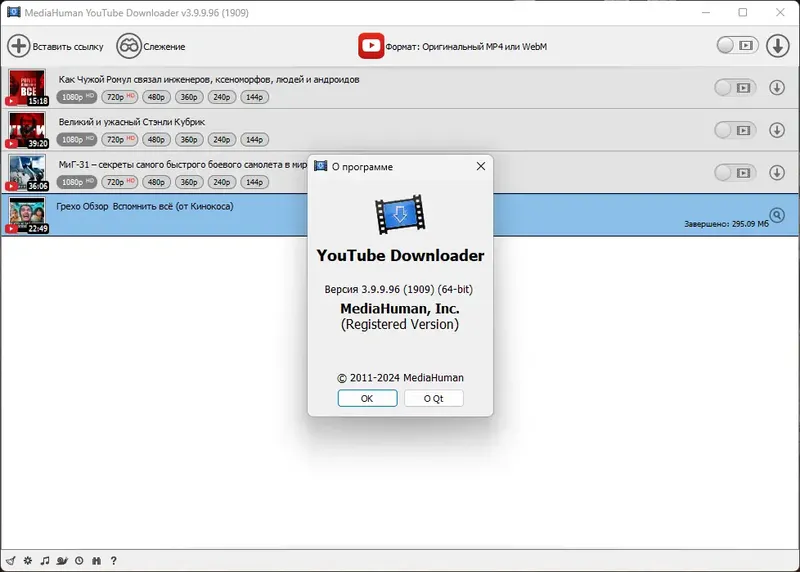
Task: Click the Чужой Ромул video thumbnail
Action: [x=27, y=88]
